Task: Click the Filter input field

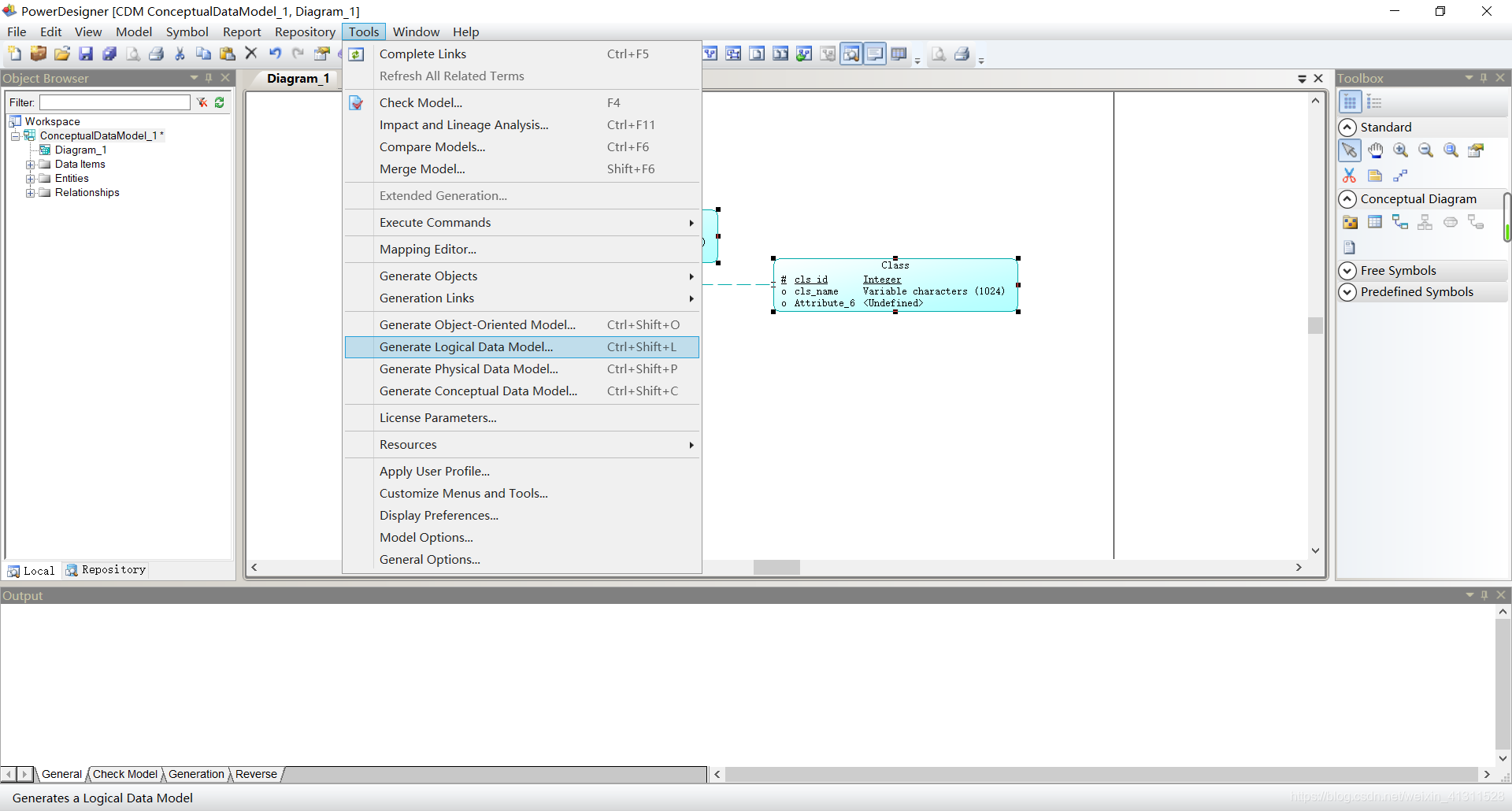Action: (115, 102)
